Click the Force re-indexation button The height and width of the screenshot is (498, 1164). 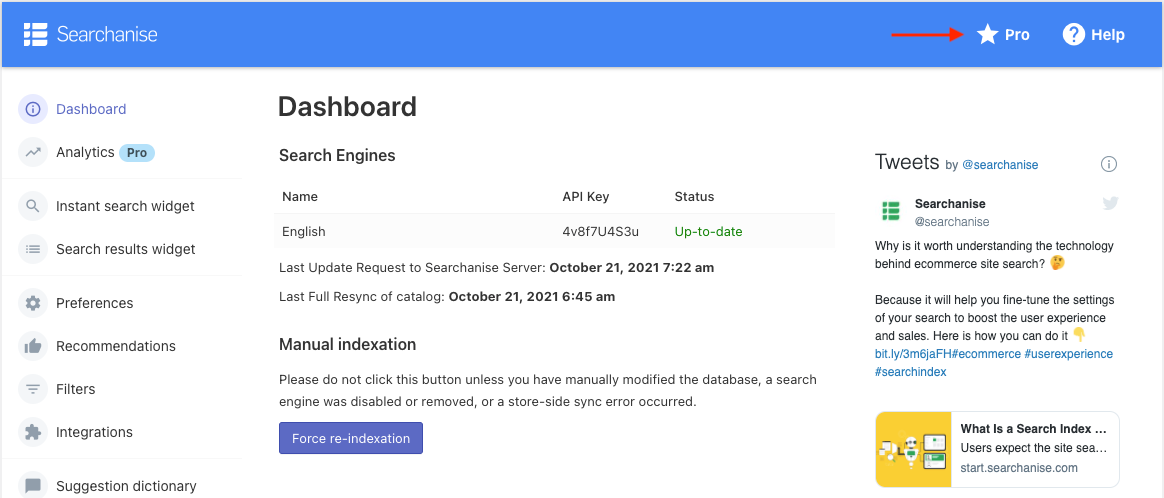click(351, 438)
